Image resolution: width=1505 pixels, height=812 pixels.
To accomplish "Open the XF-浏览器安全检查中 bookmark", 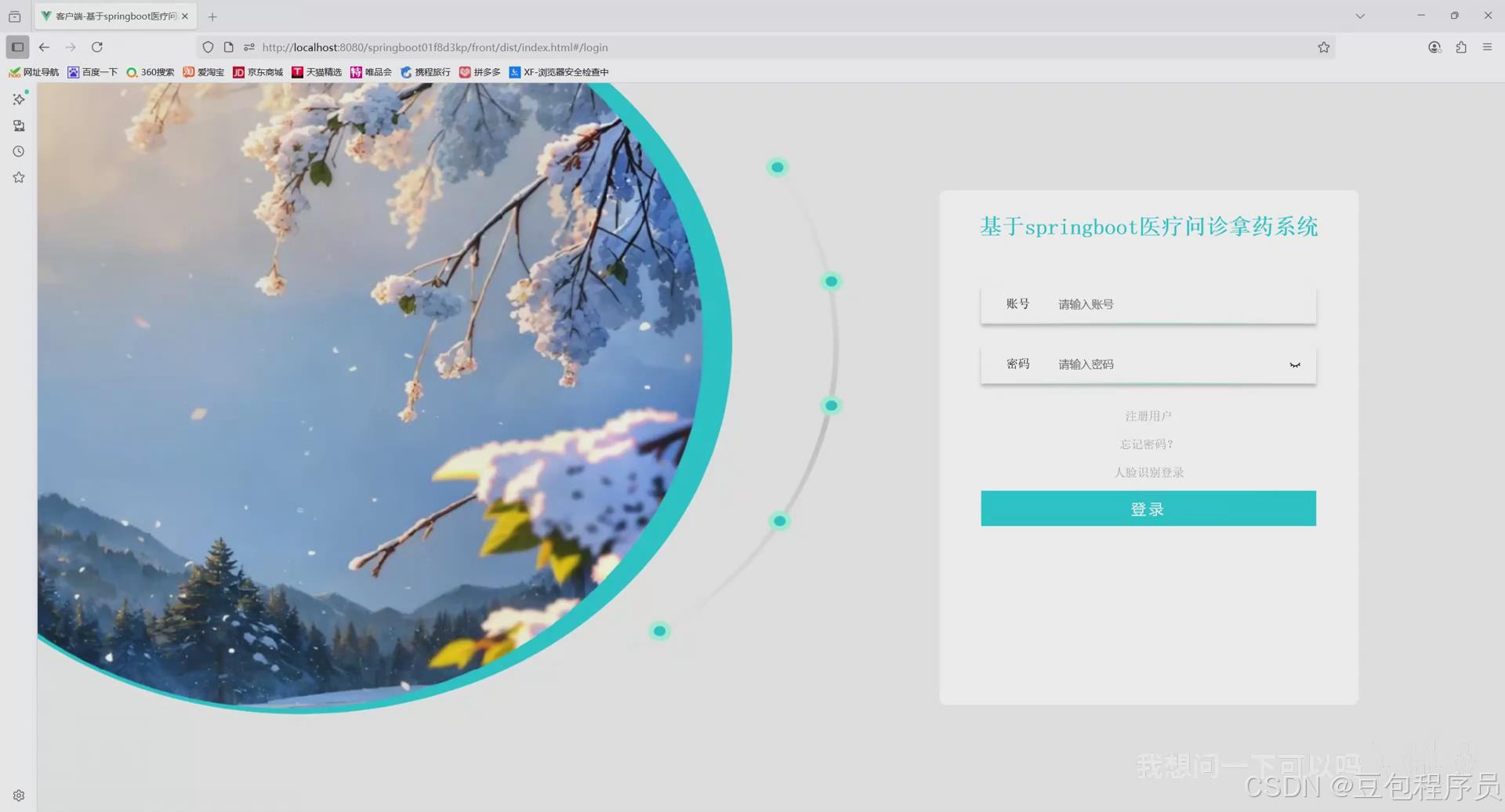I will [x=559, y=72].
